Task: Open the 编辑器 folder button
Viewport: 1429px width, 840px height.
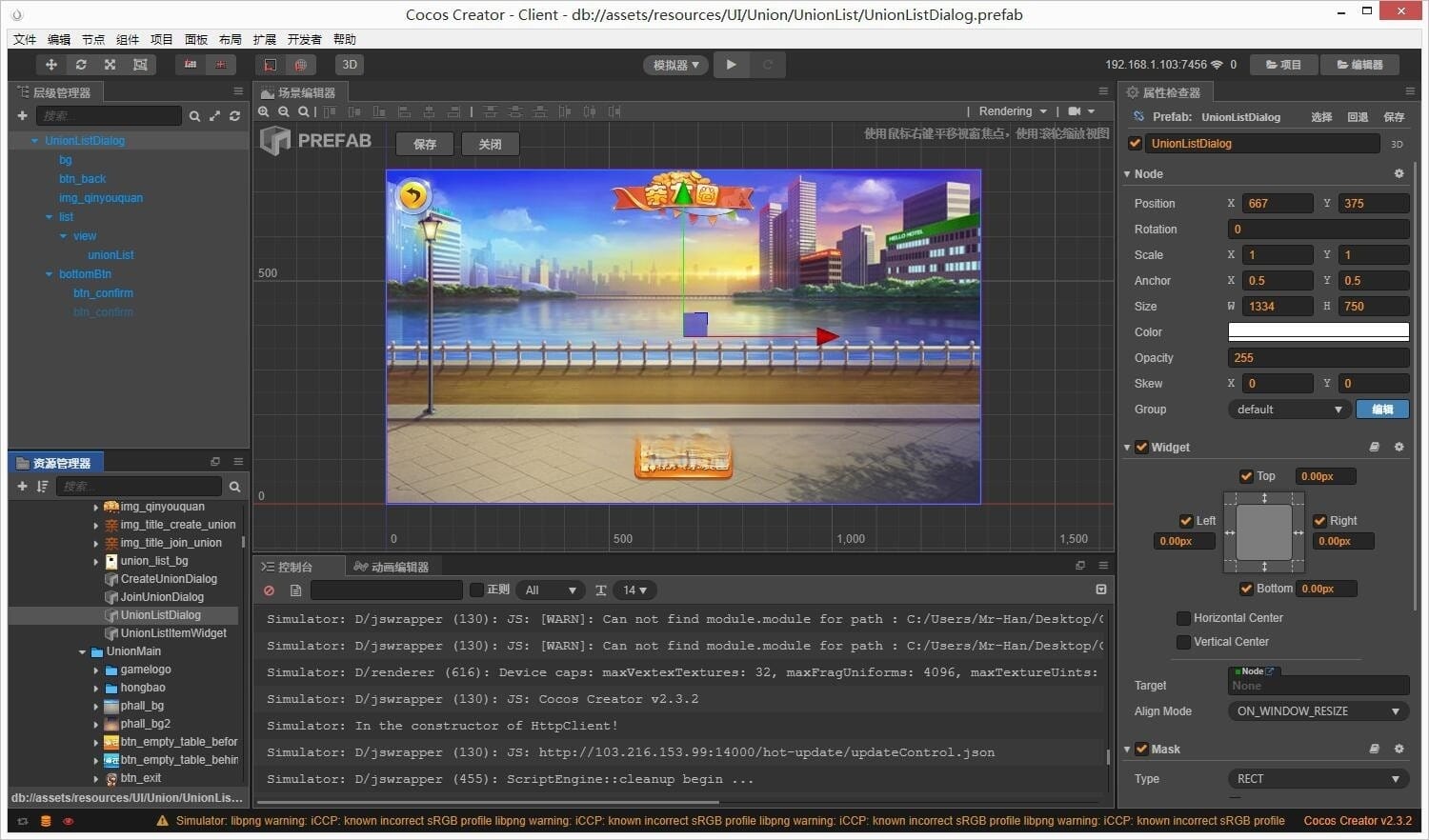Action: tap(1359, 65)
